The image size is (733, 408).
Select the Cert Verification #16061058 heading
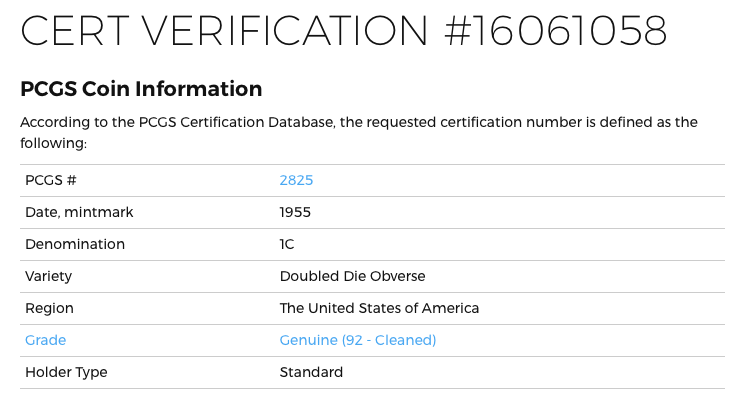[344, 30]
